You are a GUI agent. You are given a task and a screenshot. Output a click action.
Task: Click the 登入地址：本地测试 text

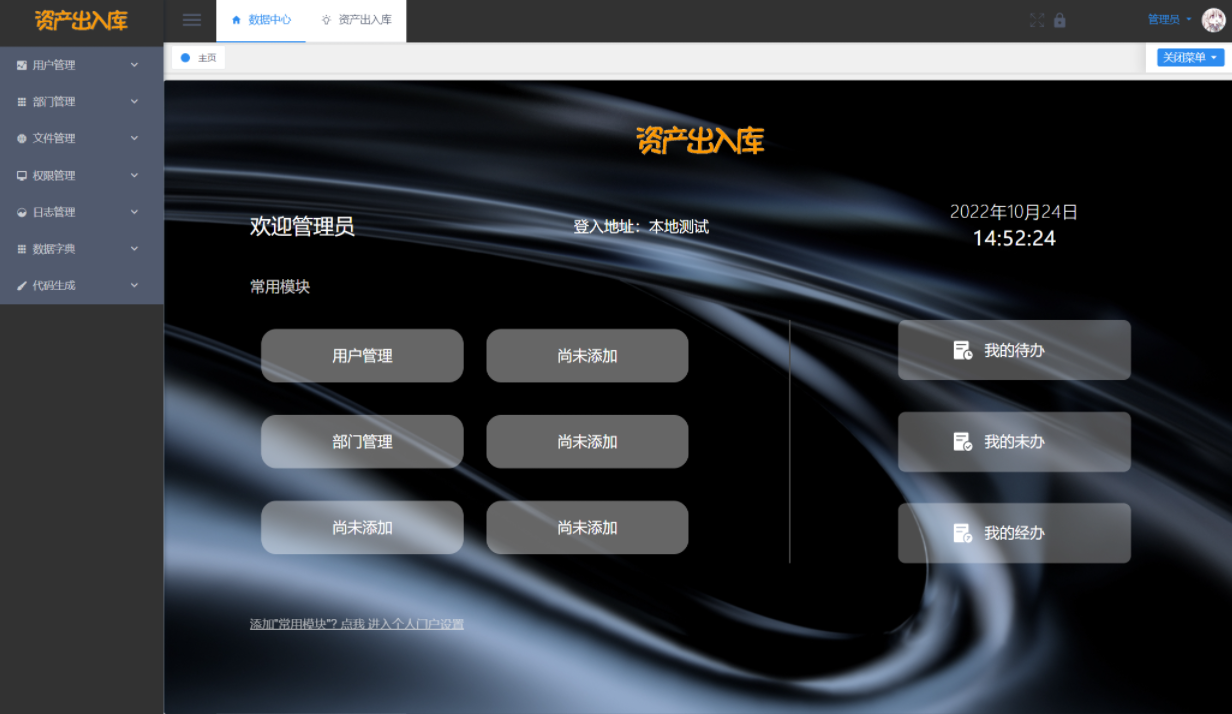pyautogui.click(x=641, y=227)
